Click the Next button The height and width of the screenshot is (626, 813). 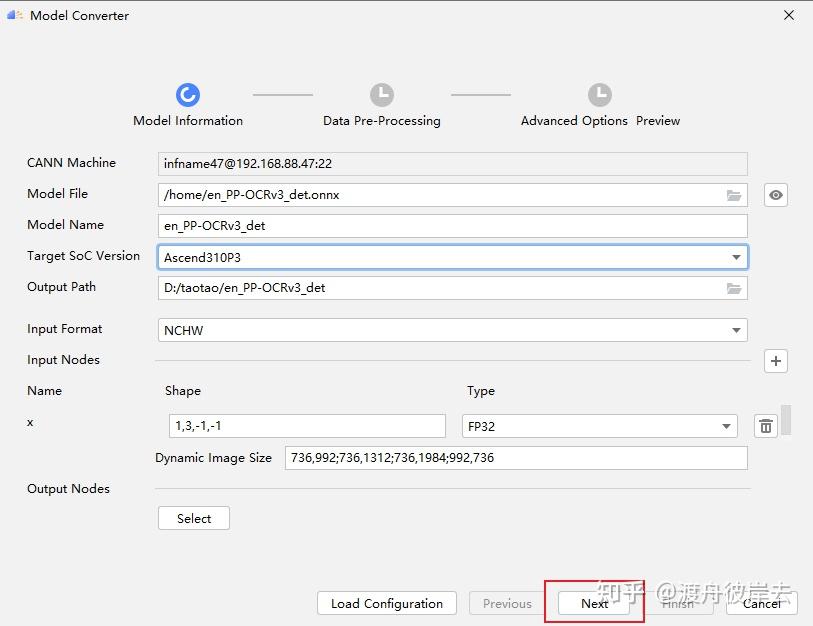click(x=594, y=603)
